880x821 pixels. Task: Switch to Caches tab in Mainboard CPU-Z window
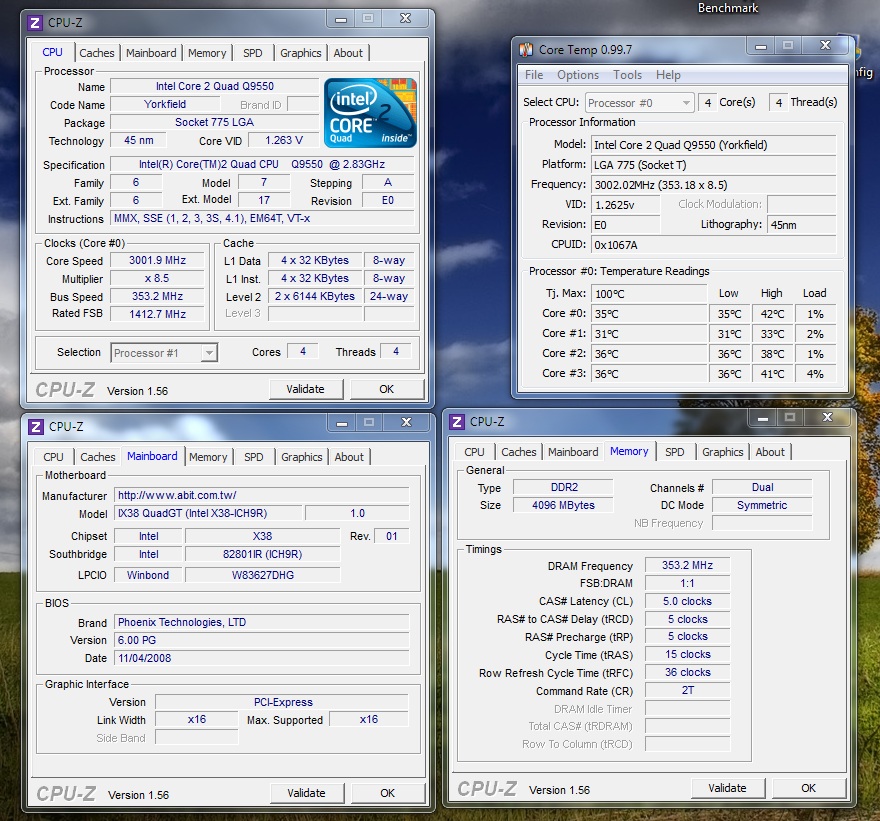(x=98, y=457)
